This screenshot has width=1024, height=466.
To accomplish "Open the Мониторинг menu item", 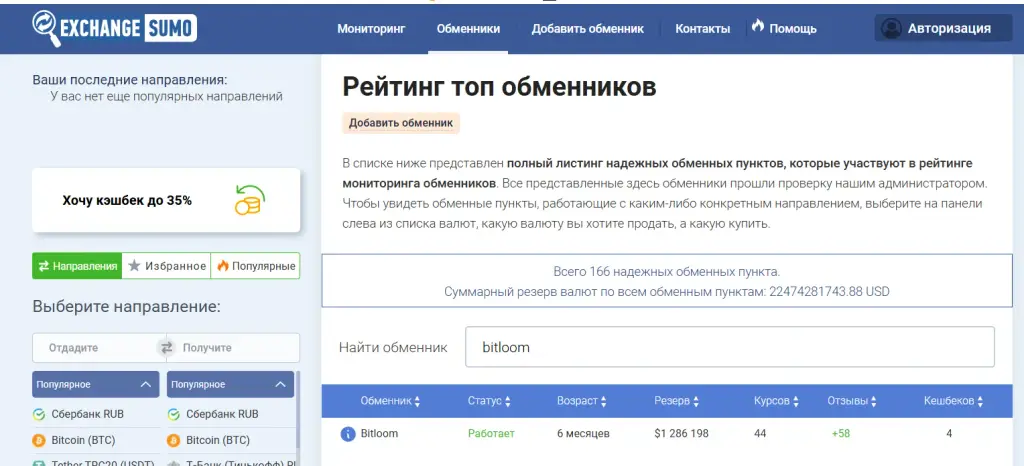I will tap(371, 29).
